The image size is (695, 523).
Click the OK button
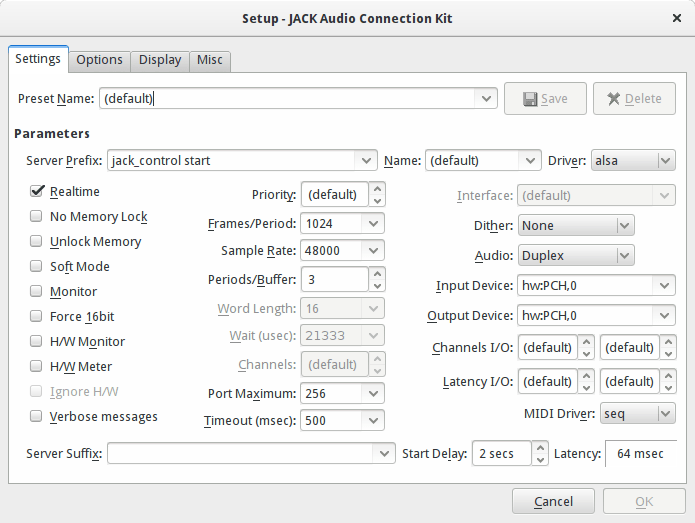pyautogui.click(x=644, y=501)
